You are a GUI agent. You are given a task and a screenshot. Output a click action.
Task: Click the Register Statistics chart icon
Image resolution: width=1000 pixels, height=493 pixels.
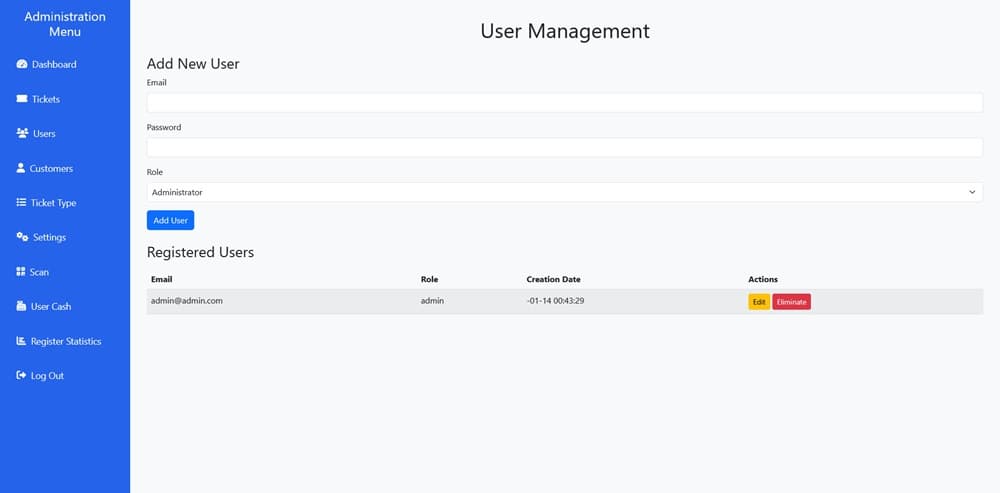click(x=21, y=341)
